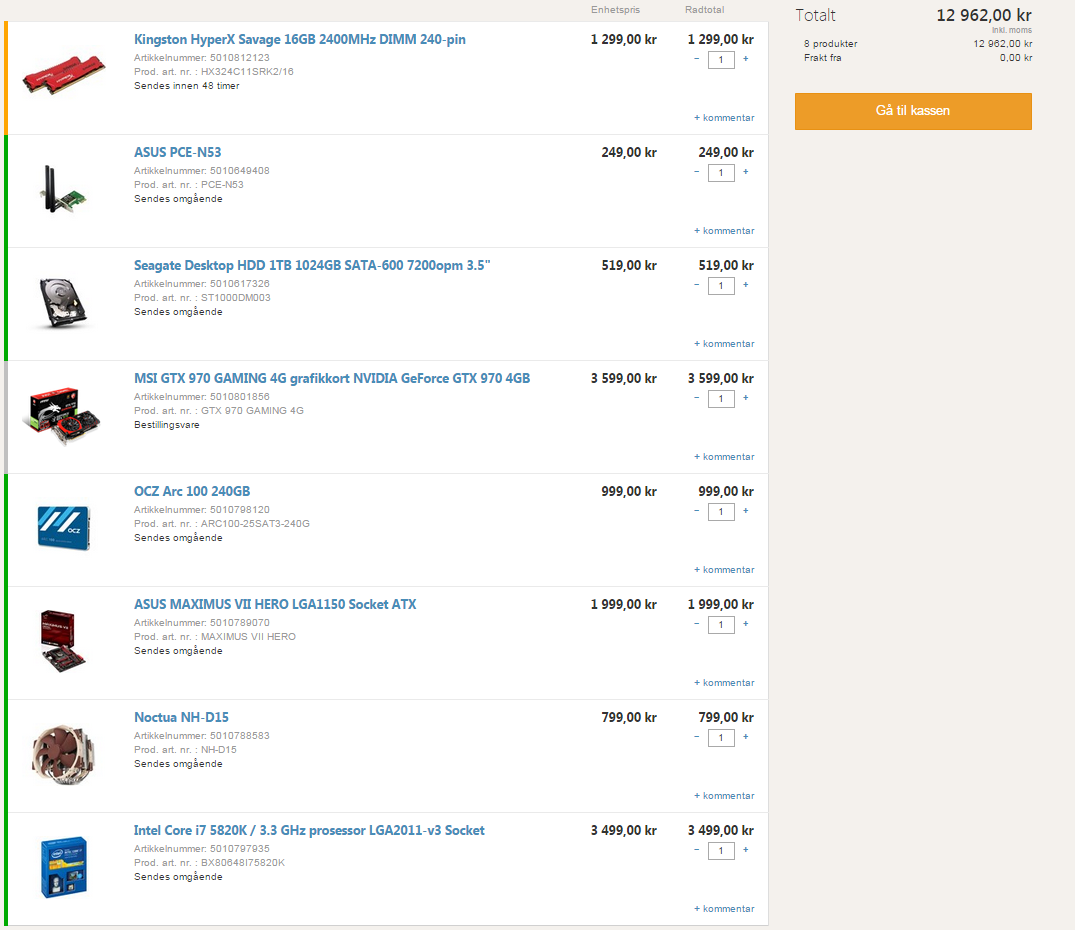Open the MSI GTX 970 GAMING 4G link
The image size is (1075, 930).
point(332,378)
